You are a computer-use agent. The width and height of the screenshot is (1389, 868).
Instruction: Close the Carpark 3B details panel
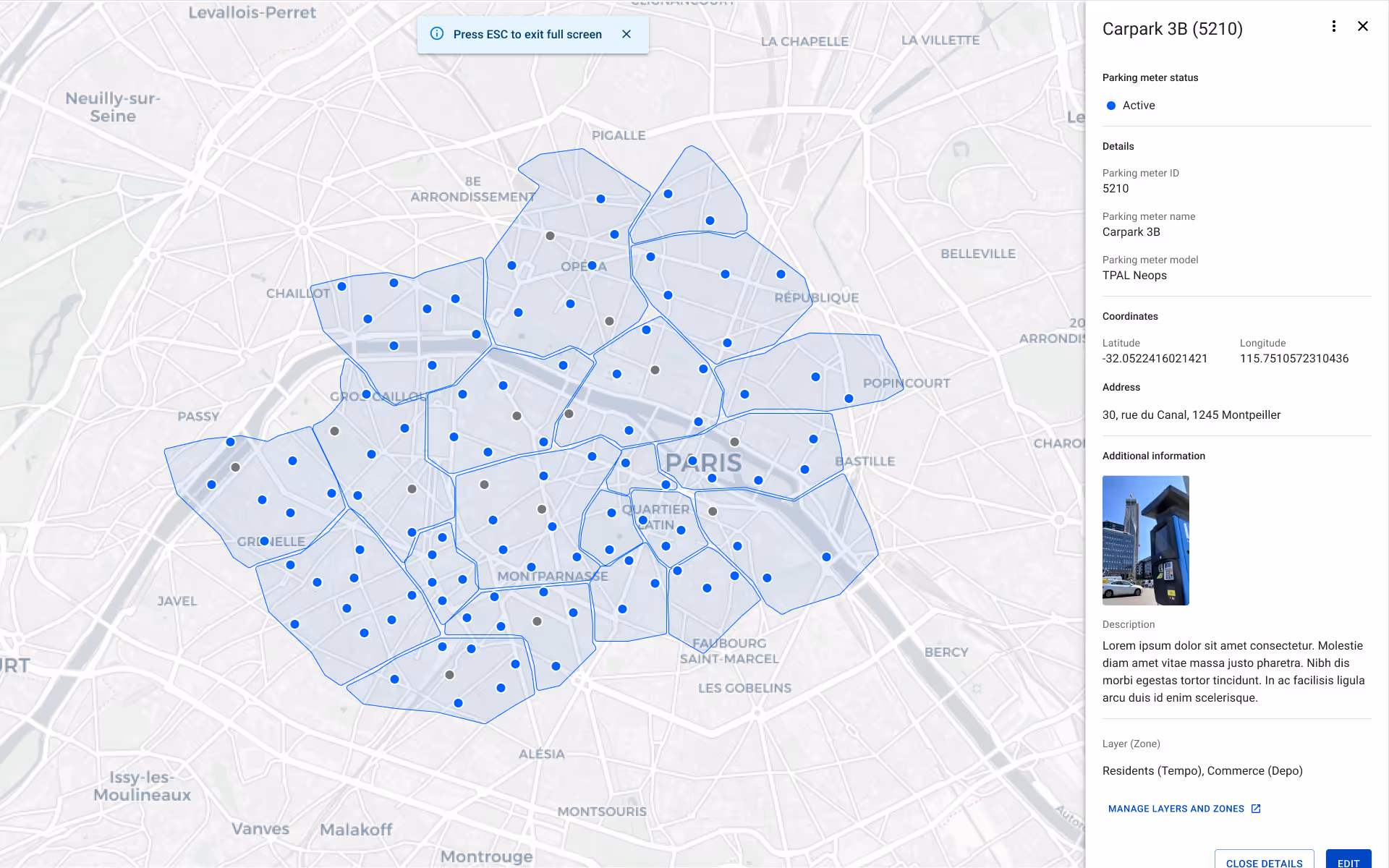coord(1362,27)
